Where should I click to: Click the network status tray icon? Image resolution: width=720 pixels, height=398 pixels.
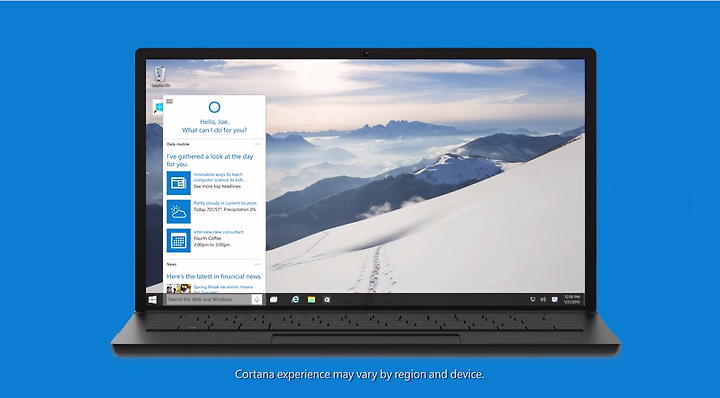tap(533, 299)
